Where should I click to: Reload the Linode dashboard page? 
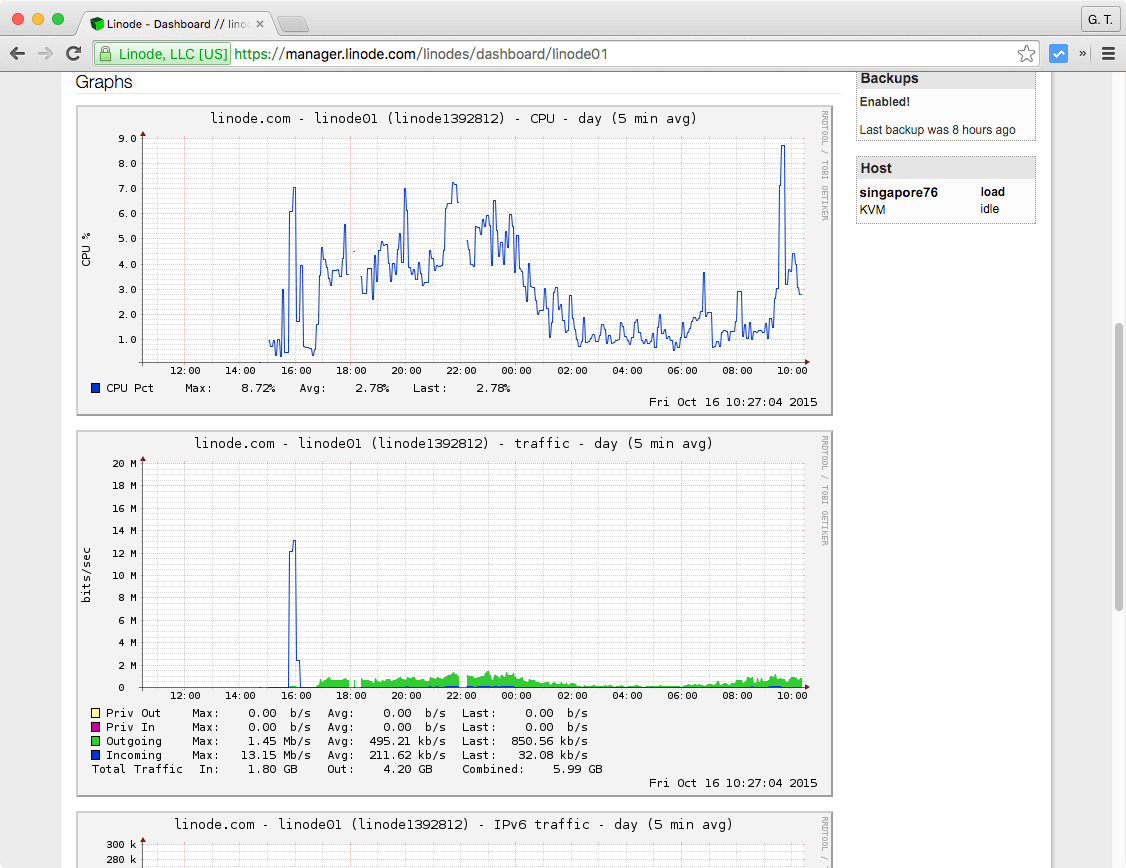pyautogui.click(x=73, y=53)
